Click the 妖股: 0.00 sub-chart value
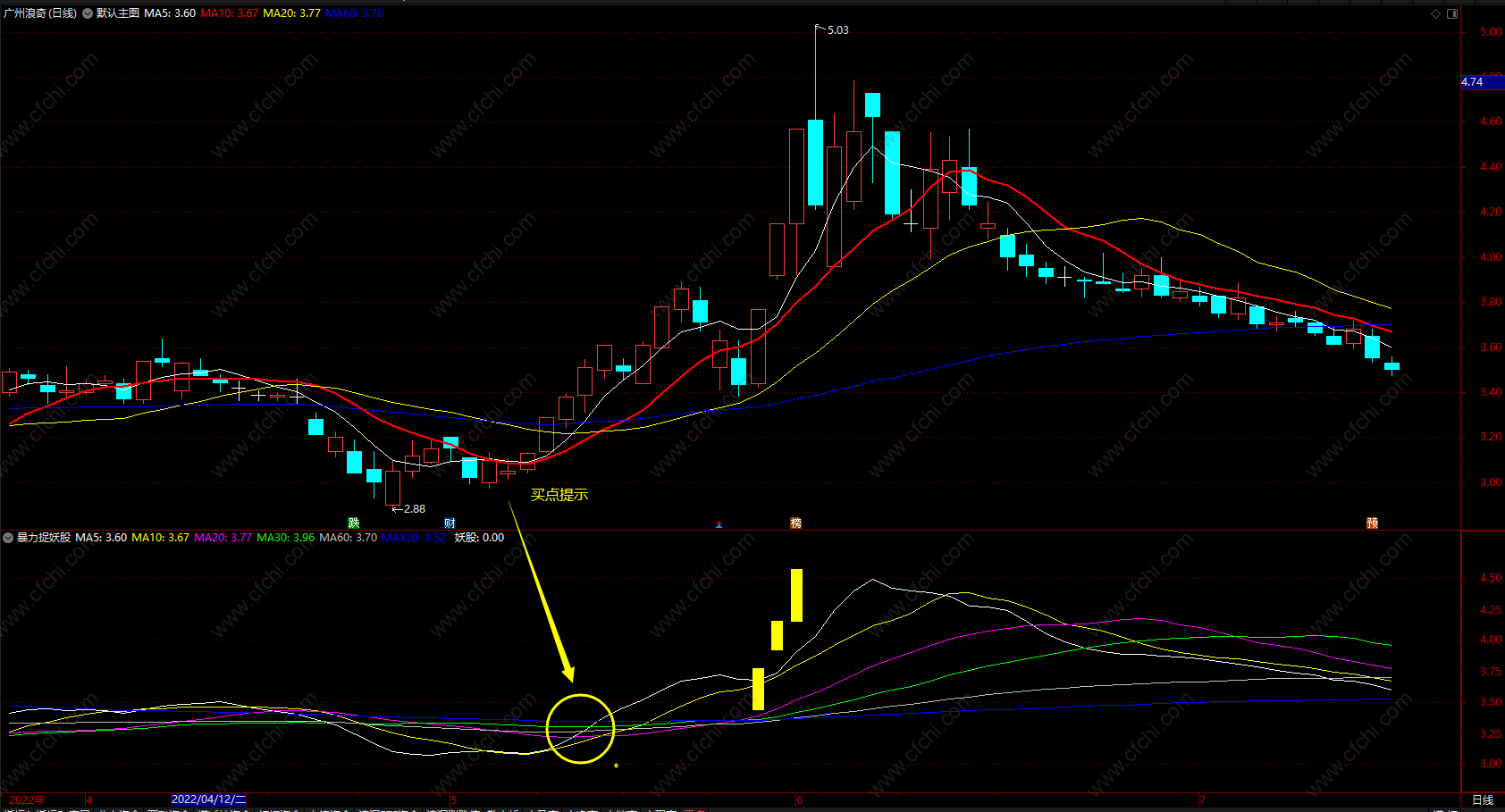 point(479,538)
